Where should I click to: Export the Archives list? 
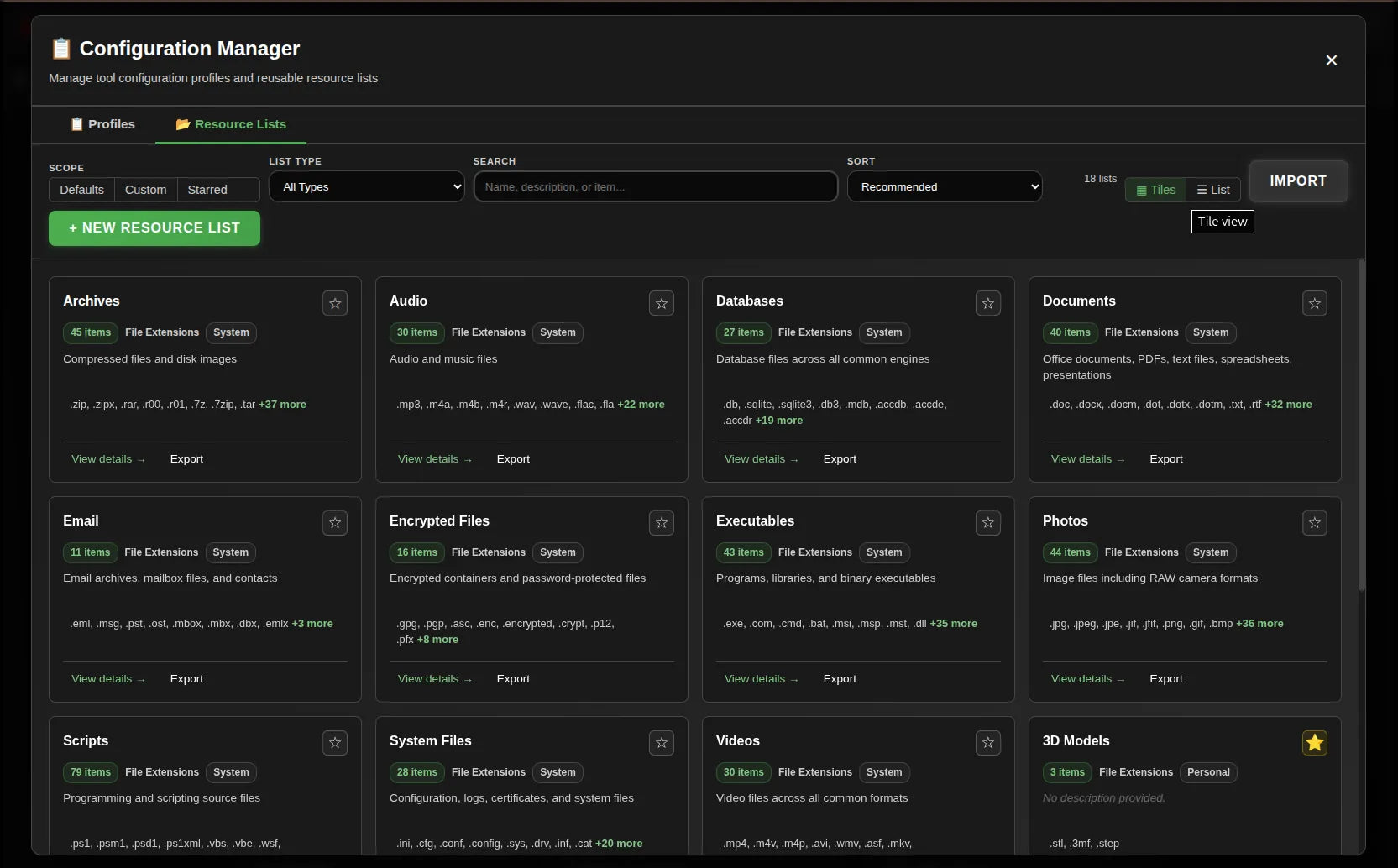click(x=186, y=459)
